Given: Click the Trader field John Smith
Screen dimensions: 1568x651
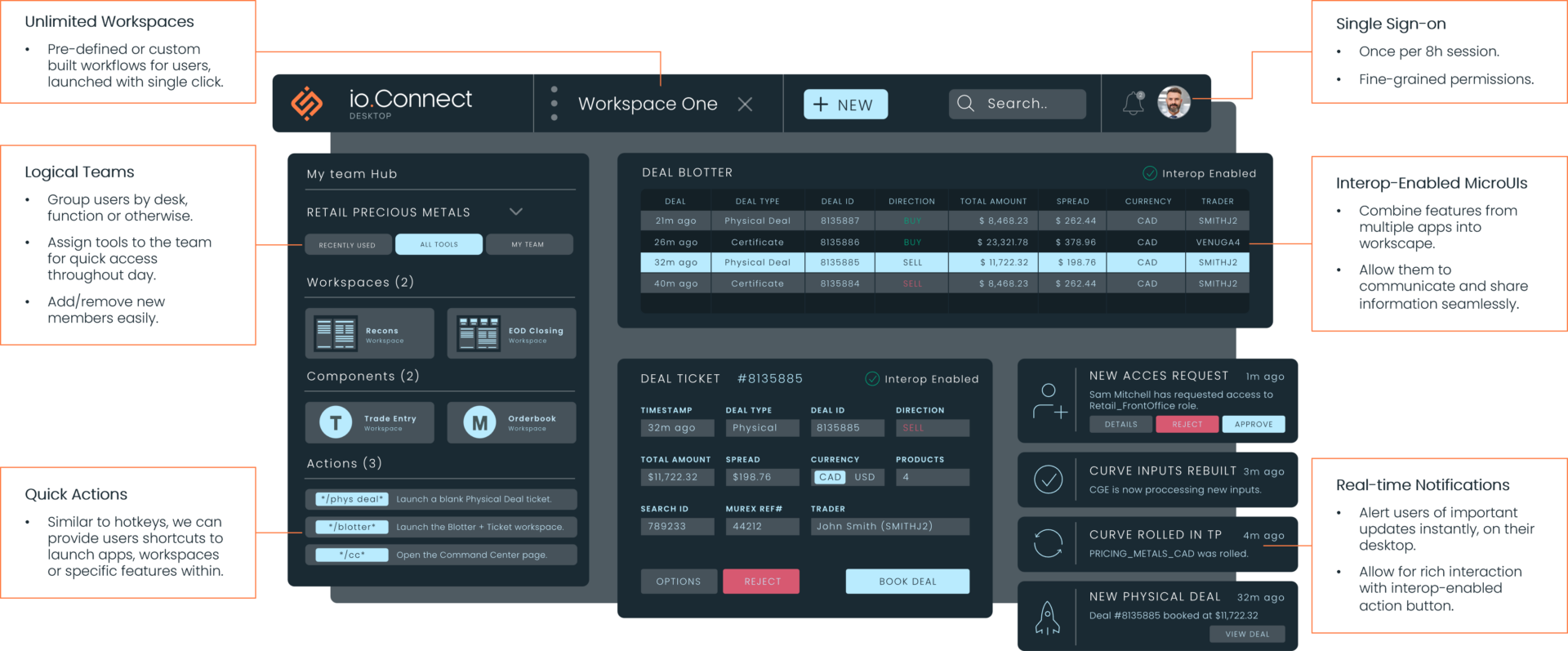Looking at the screenshot, I should 889,526.
